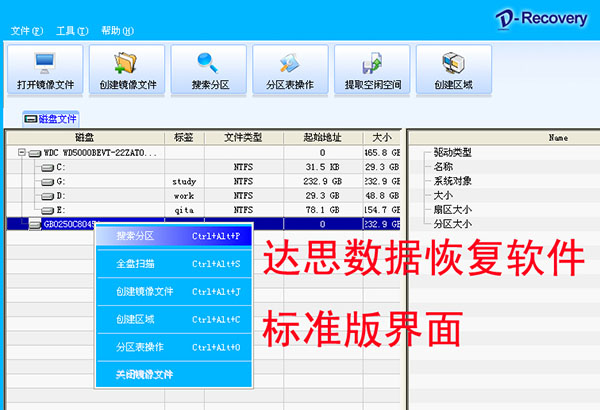Click the Partition Table Operation toolbar icon
The width and height of the screenshot is (600, 410).
click(290, 63)
